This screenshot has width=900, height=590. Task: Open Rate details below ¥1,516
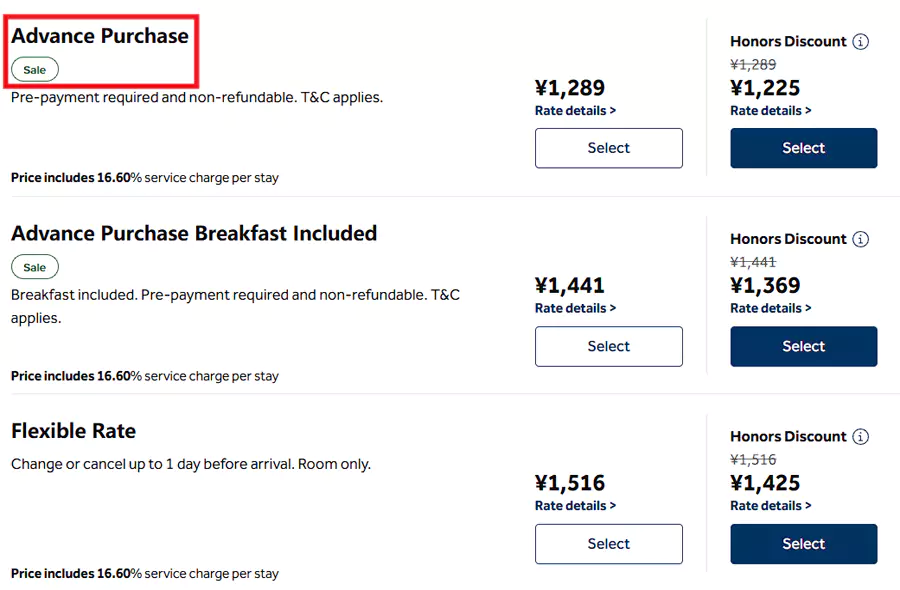[575, 506]
